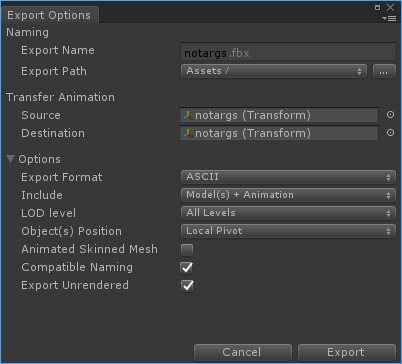Open the LOD level dropdown
Screen dimensions: 402x364
tap(288, 213)
